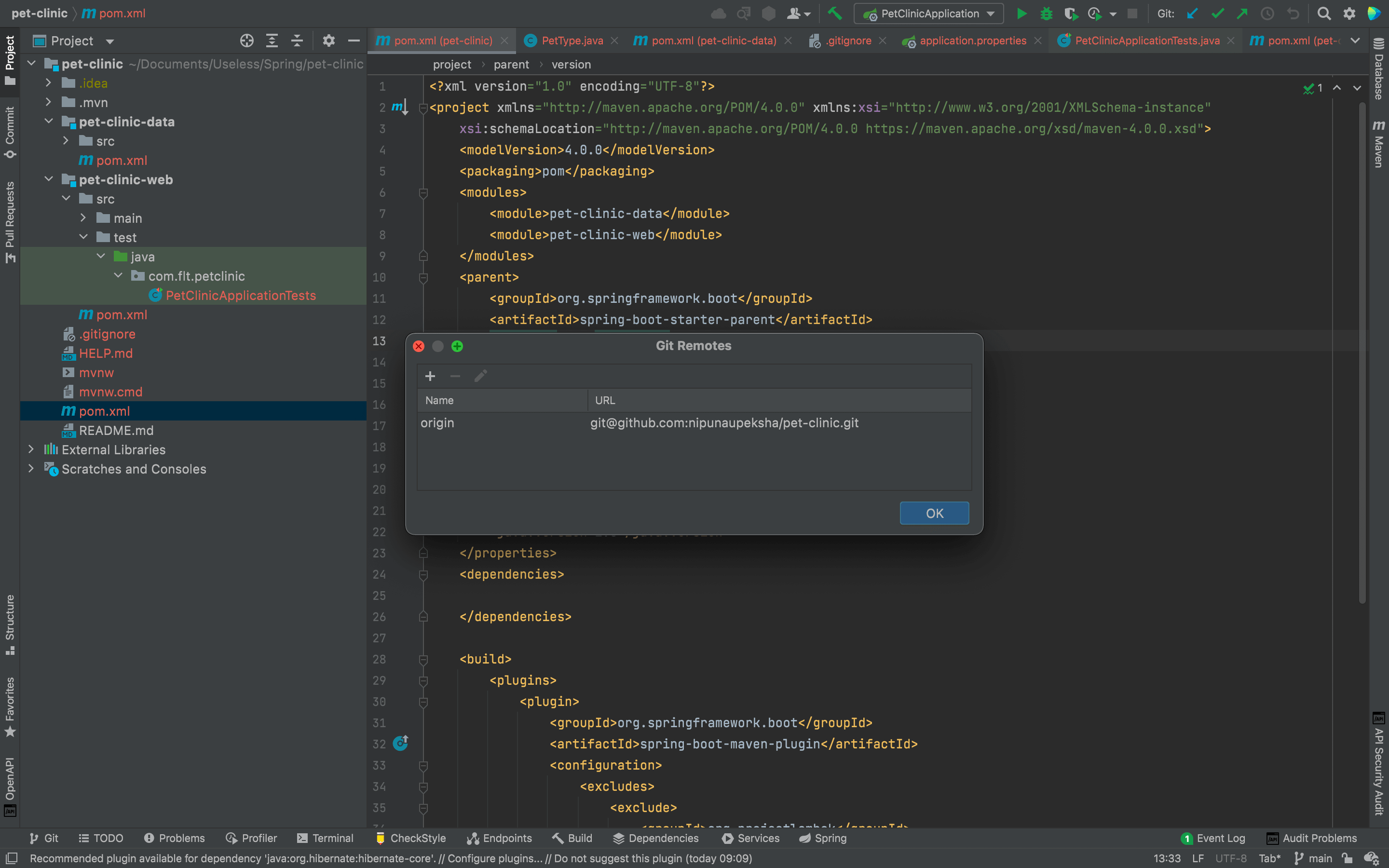Click the remove remote minus icon
The image size is (1389, 868).
pos(455,376)
